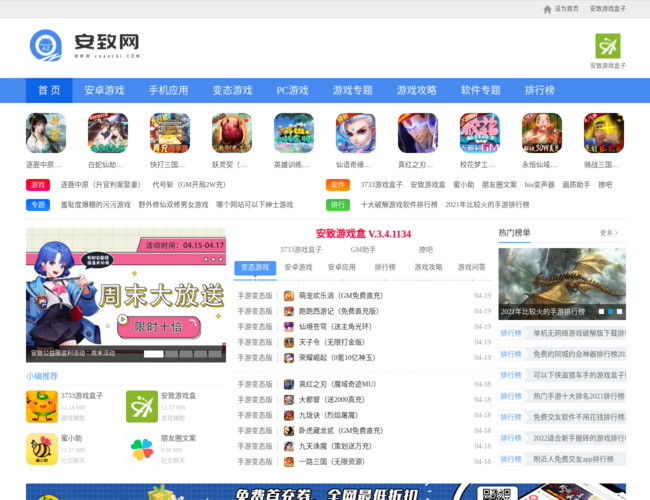
Task: Open the 3733游戏盒子 app icon under 小编推荐
Action: pos(42,406)
